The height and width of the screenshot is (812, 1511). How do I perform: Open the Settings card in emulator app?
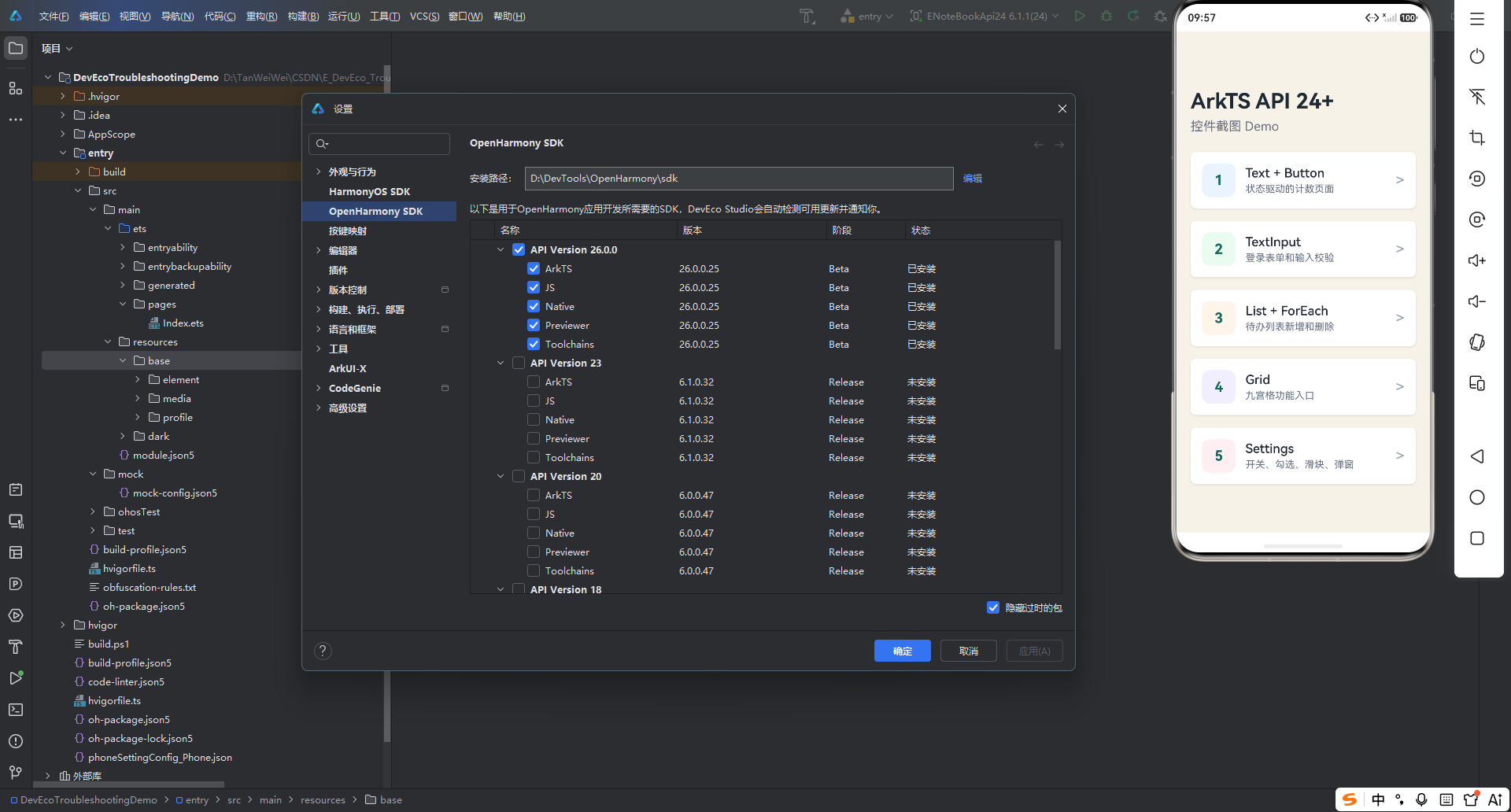[1303, 456]
